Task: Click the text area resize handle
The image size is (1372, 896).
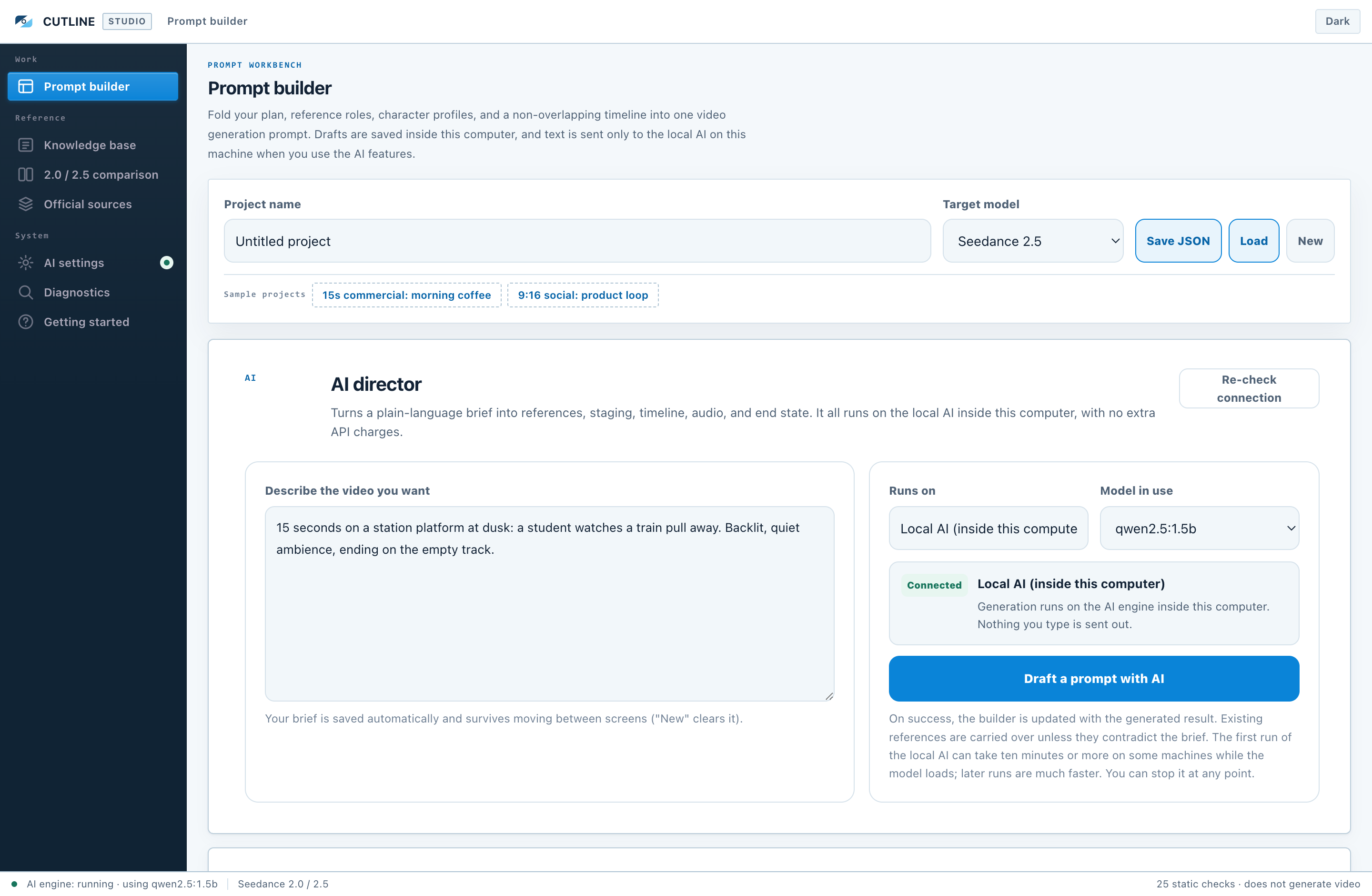Action: [x=829, y=696]
